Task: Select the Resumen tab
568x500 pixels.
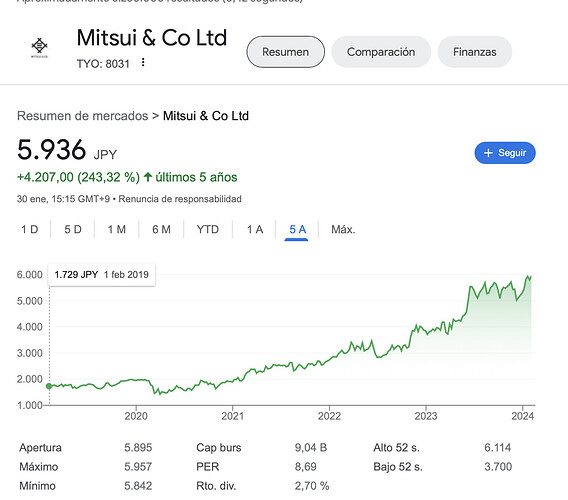Action: tap(285, 52)
